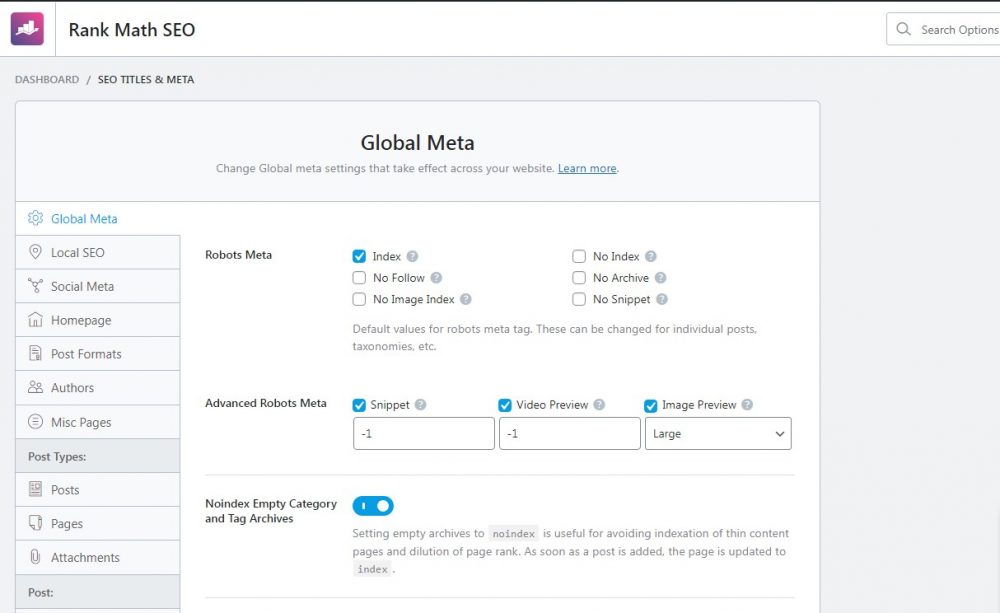
Task: Click the help icon next to No Follow
Action: (x=436, y=278)
